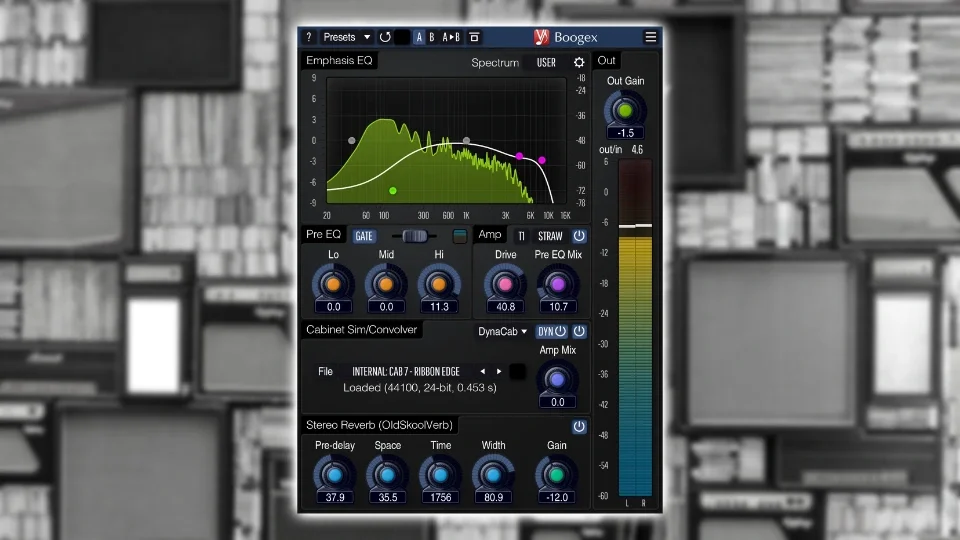Edit the reverb Gain value -12.0
This screenshot has width=960, height=540.
tap(557, 497)
